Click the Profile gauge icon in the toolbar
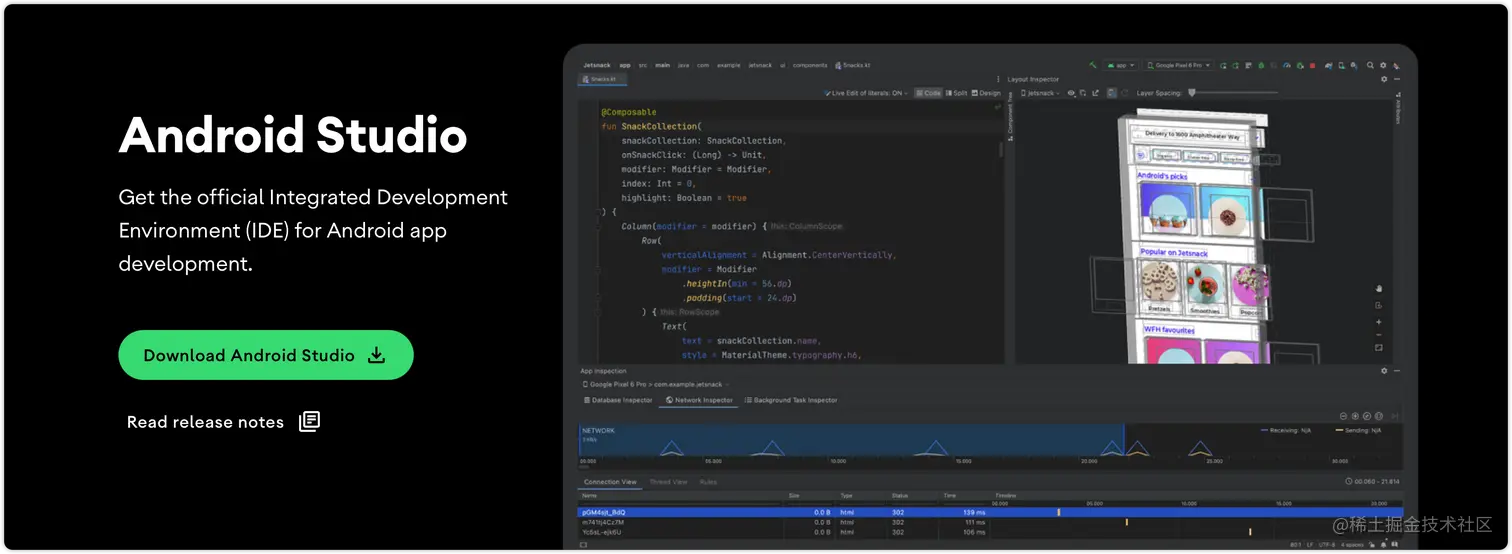The height and width of the screenshot is (554, 1512). 1287,65
